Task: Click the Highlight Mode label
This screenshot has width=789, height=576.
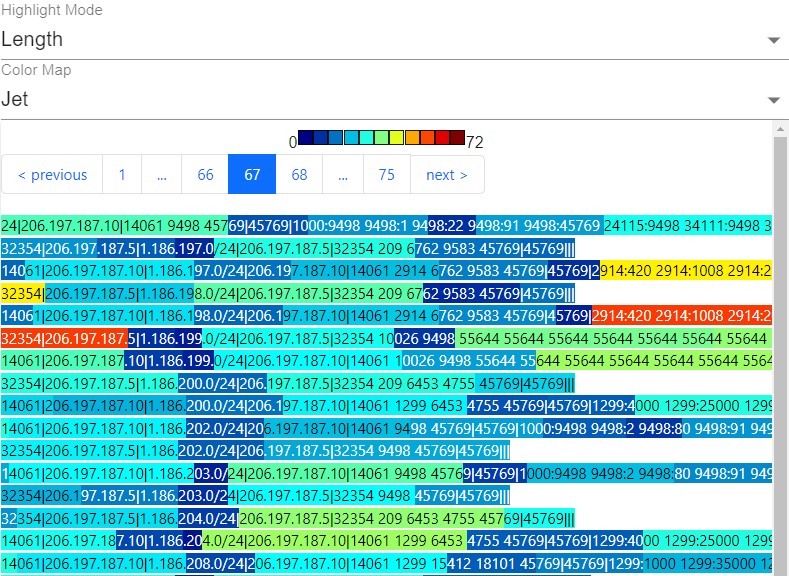Action: pos(52,10)
